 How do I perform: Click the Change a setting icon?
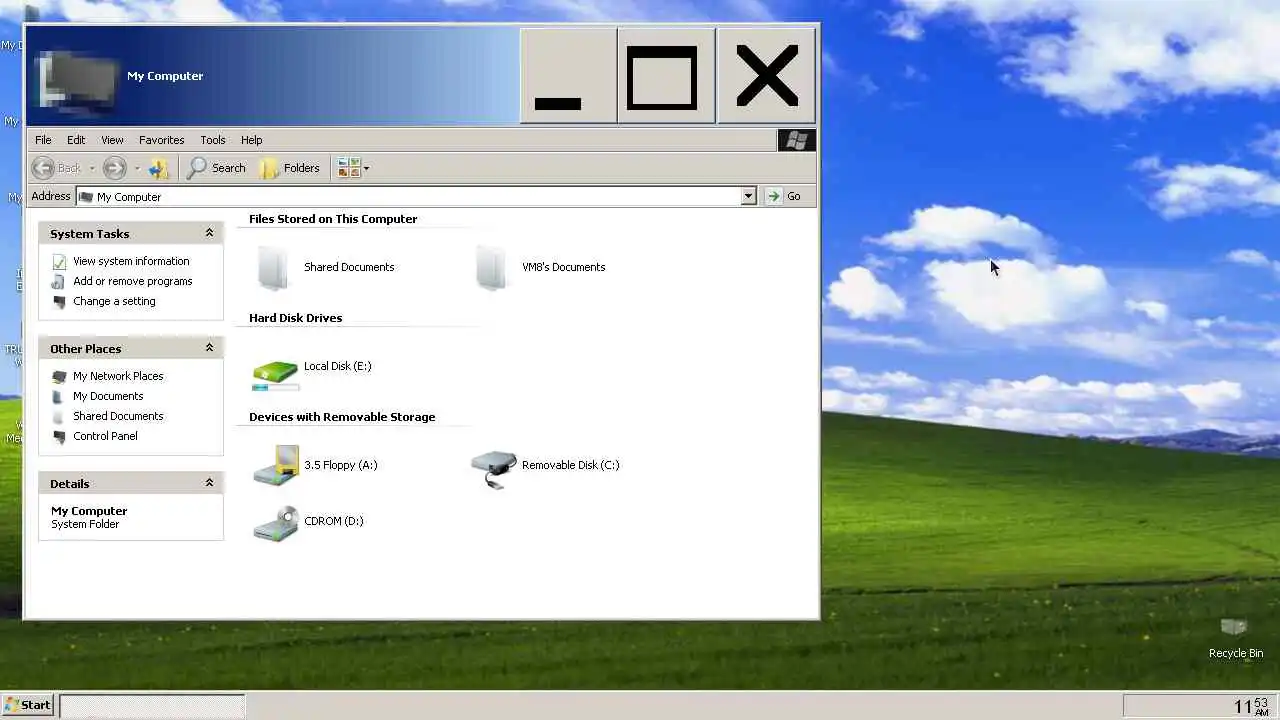coord(59,301)
